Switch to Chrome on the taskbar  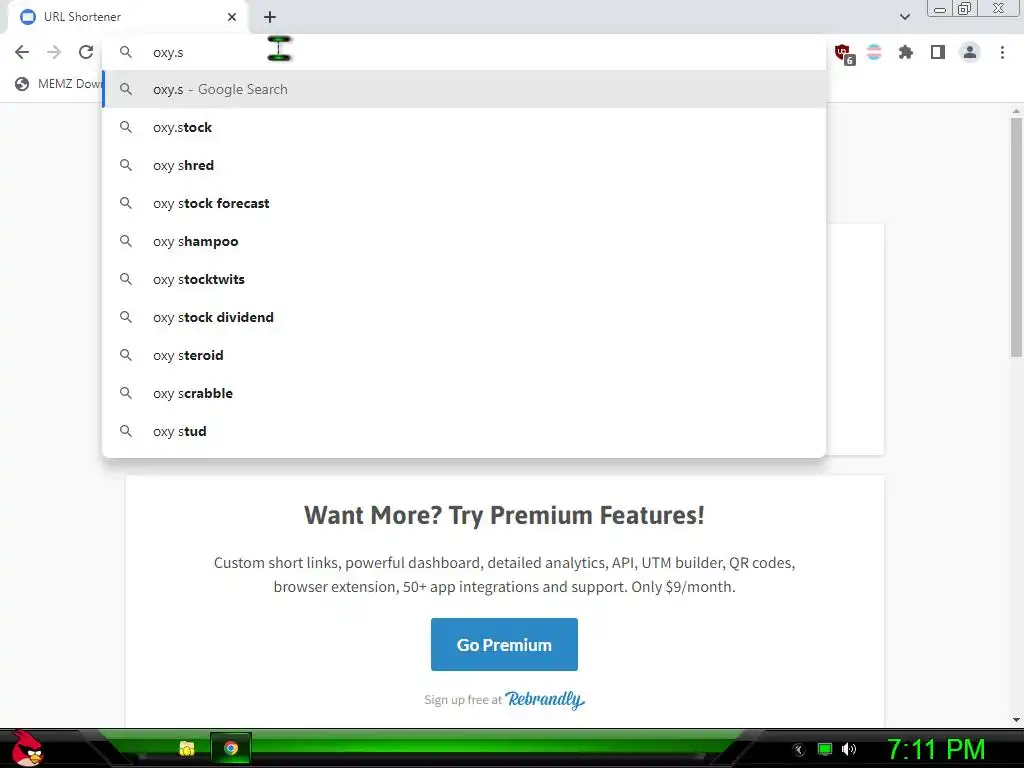[x=231, y=748]
